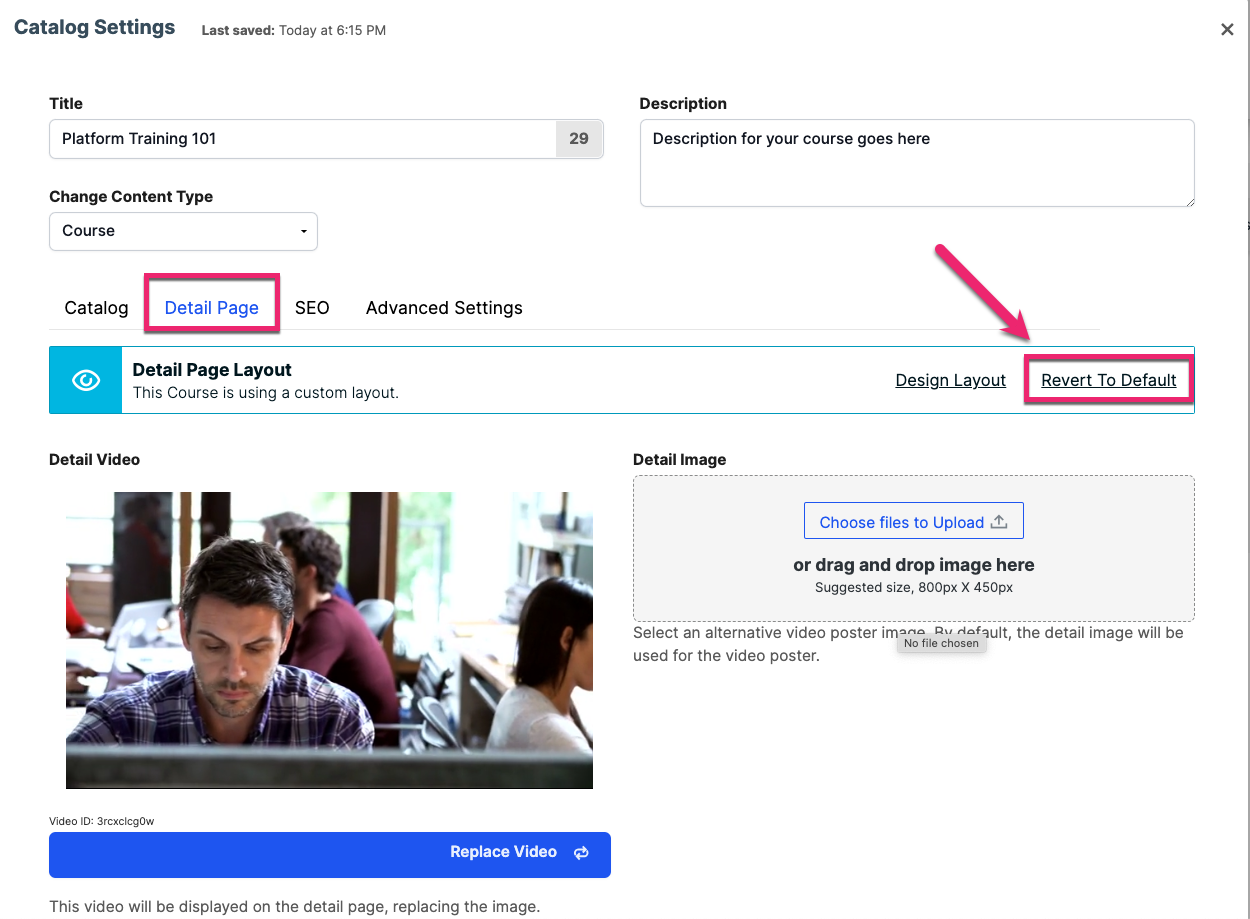Go to the Advanced Settings tab
Screen dimensions: 1250x919
[x=444, y=307]
